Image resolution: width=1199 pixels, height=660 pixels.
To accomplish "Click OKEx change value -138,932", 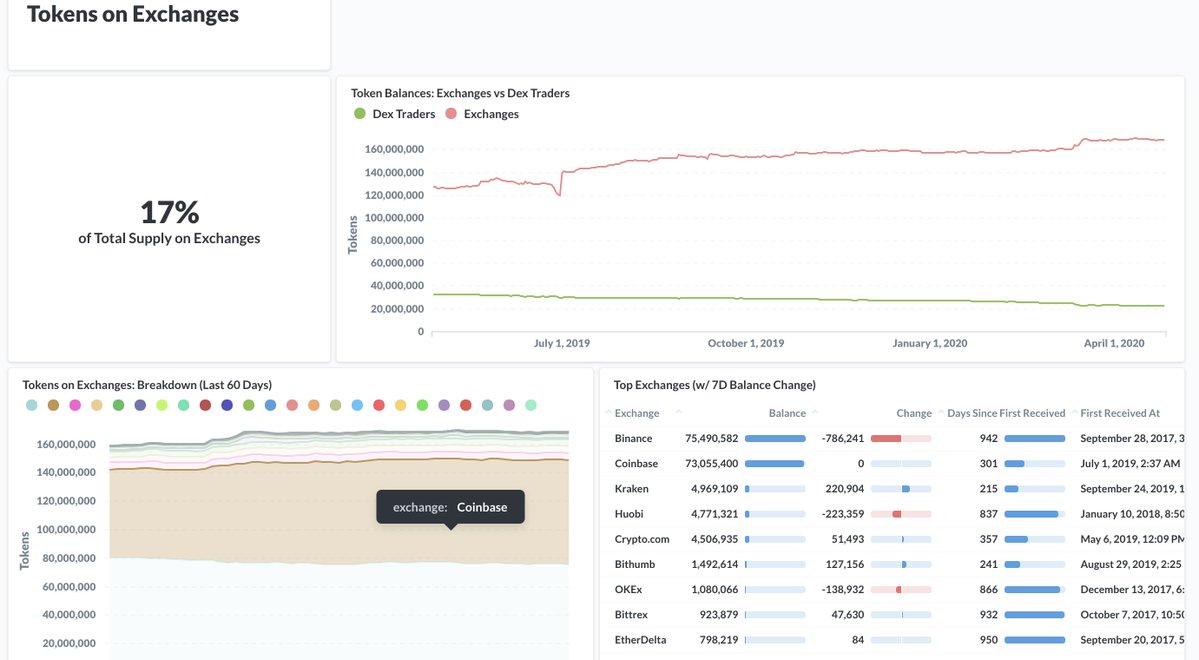I will (x=842, y=590).
